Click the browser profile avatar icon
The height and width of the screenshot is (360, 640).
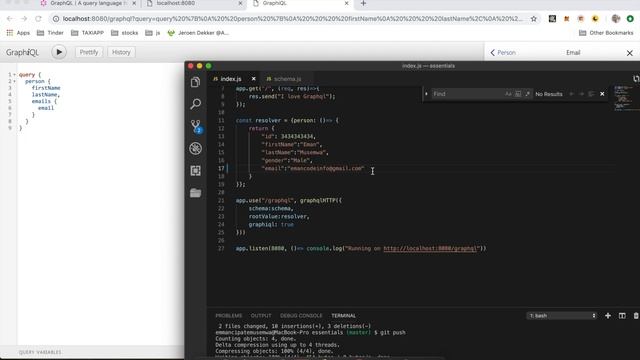[616, 18]
